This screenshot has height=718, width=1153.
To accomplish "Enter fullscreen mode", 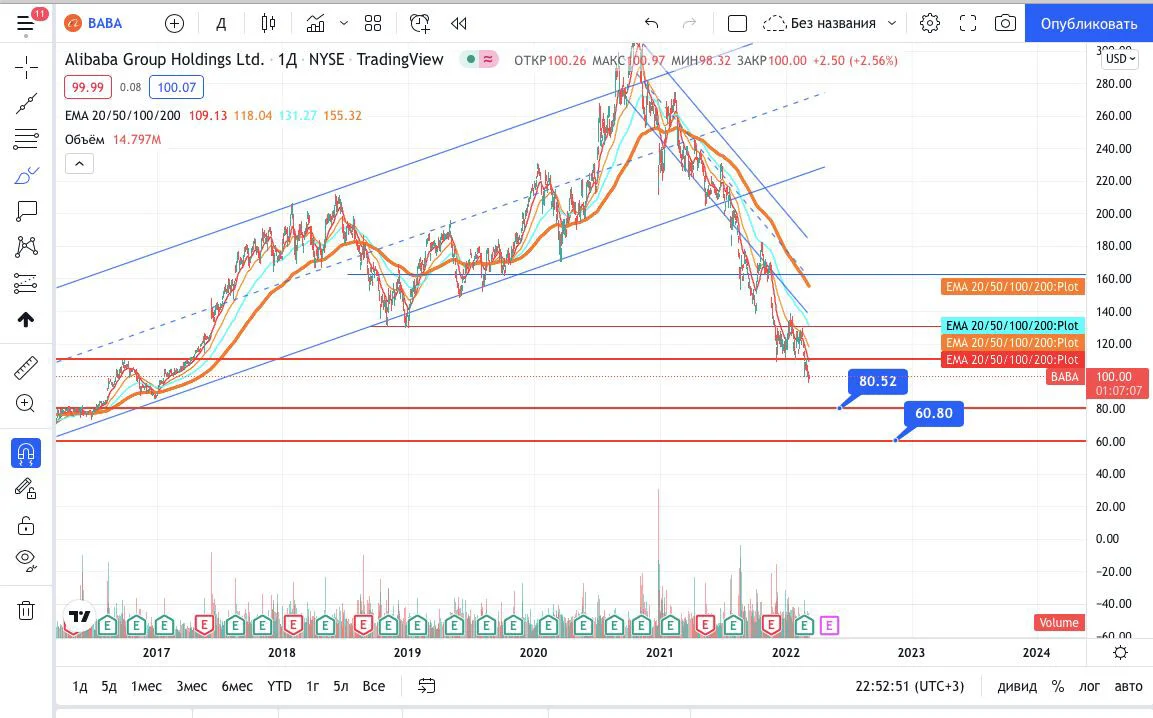I will coord(968,24).
